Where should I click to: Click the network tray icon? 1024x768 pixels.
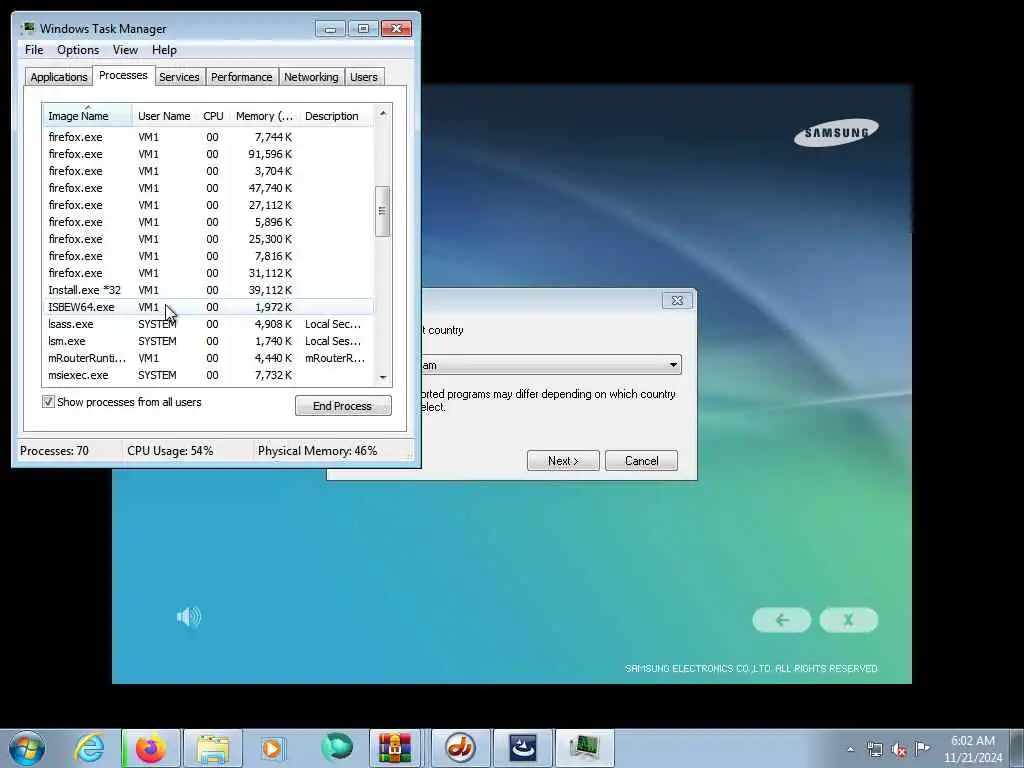874,750
